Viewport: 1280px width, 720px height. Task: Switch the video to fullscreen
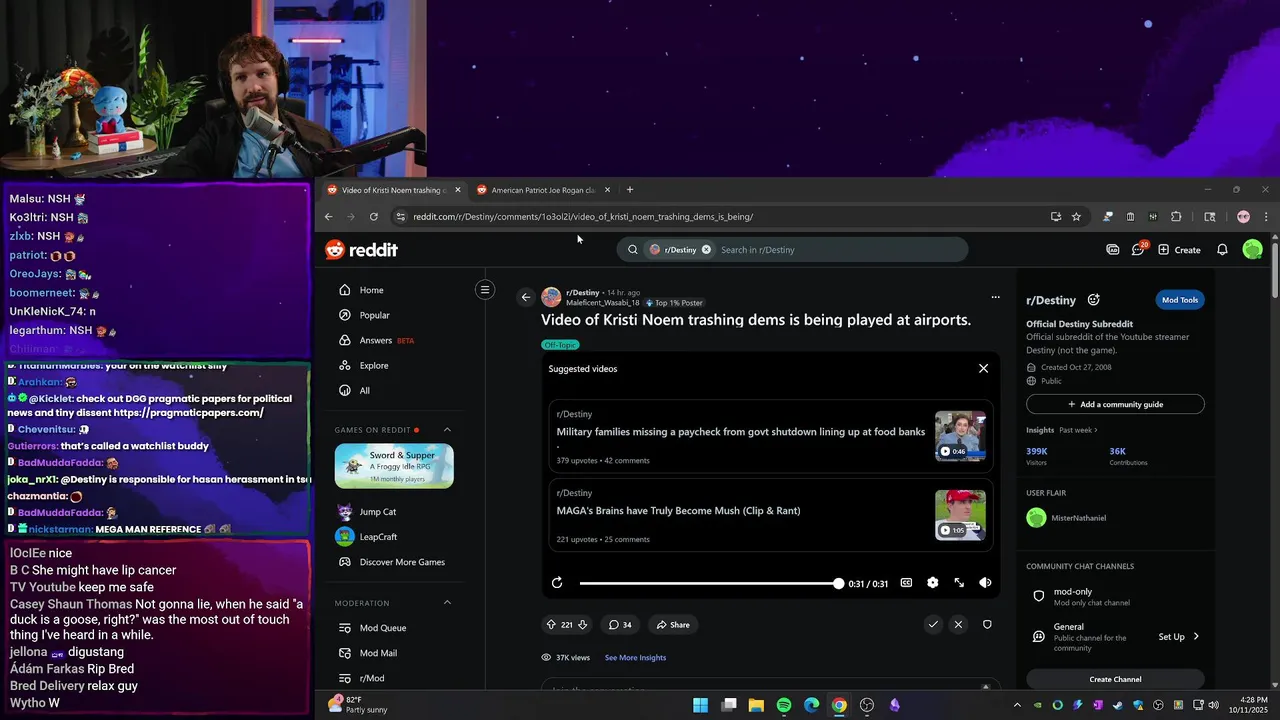[959, 583]
